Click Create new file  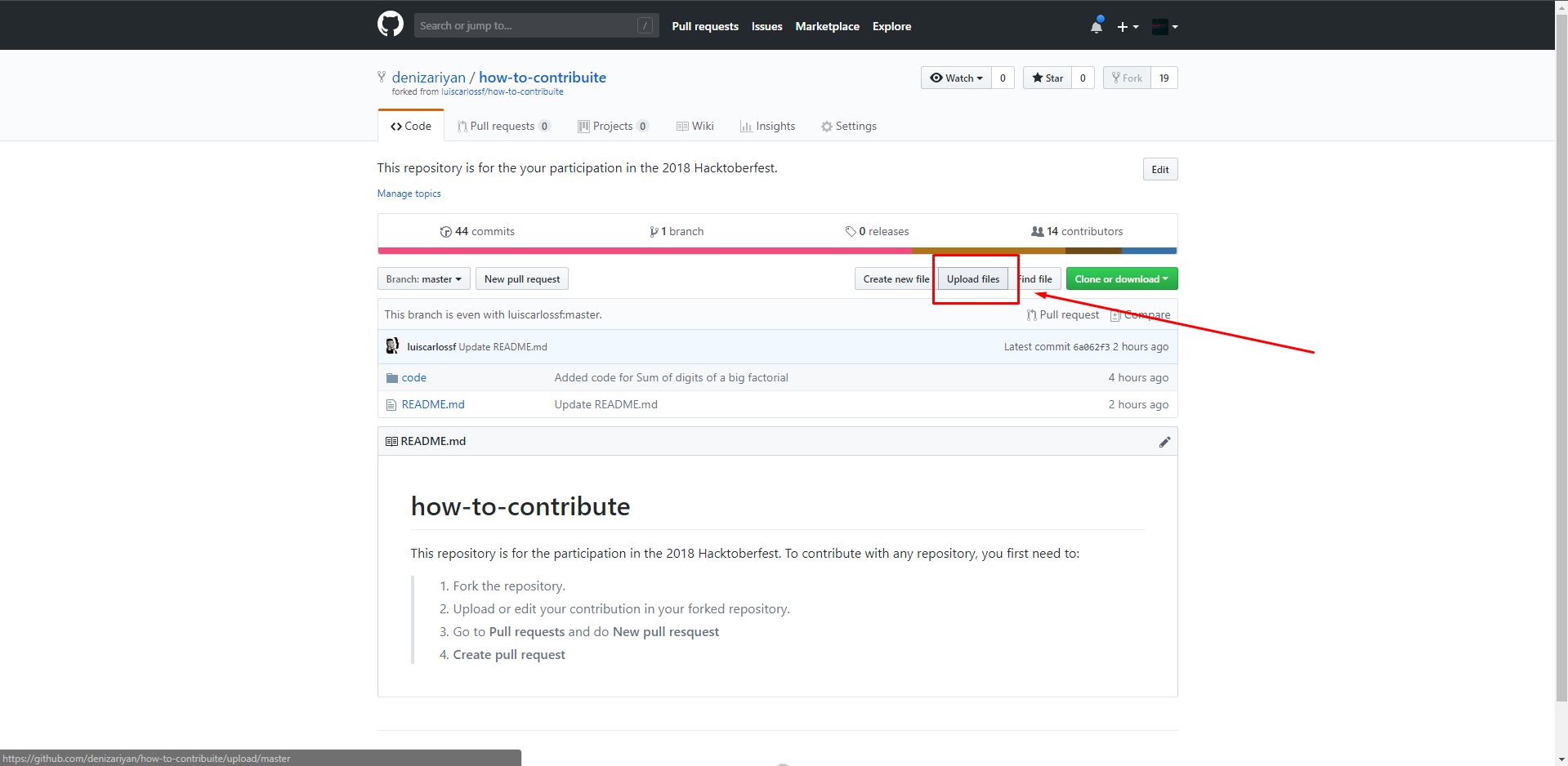tap(896, 278)
